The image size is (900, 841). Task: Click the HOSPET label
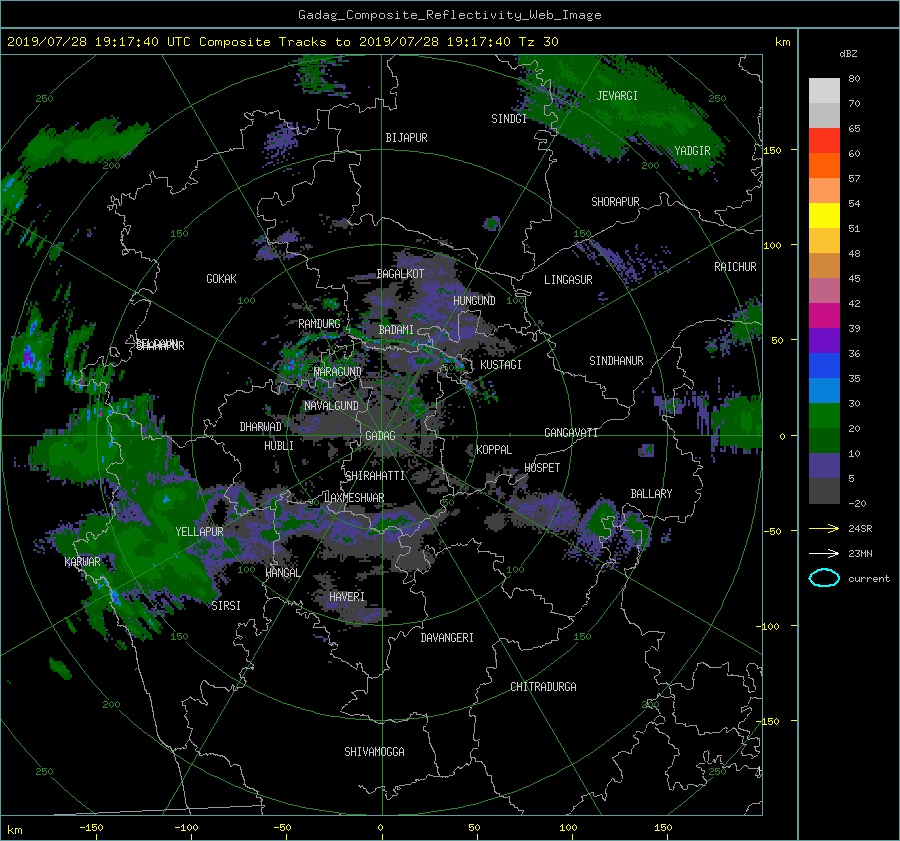point(542,468)
